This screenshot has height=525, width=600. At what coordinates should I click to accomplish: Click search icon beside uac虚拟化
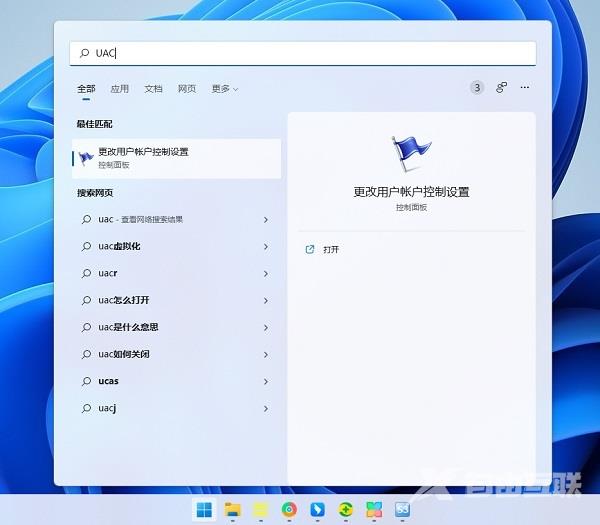(86, 246)
